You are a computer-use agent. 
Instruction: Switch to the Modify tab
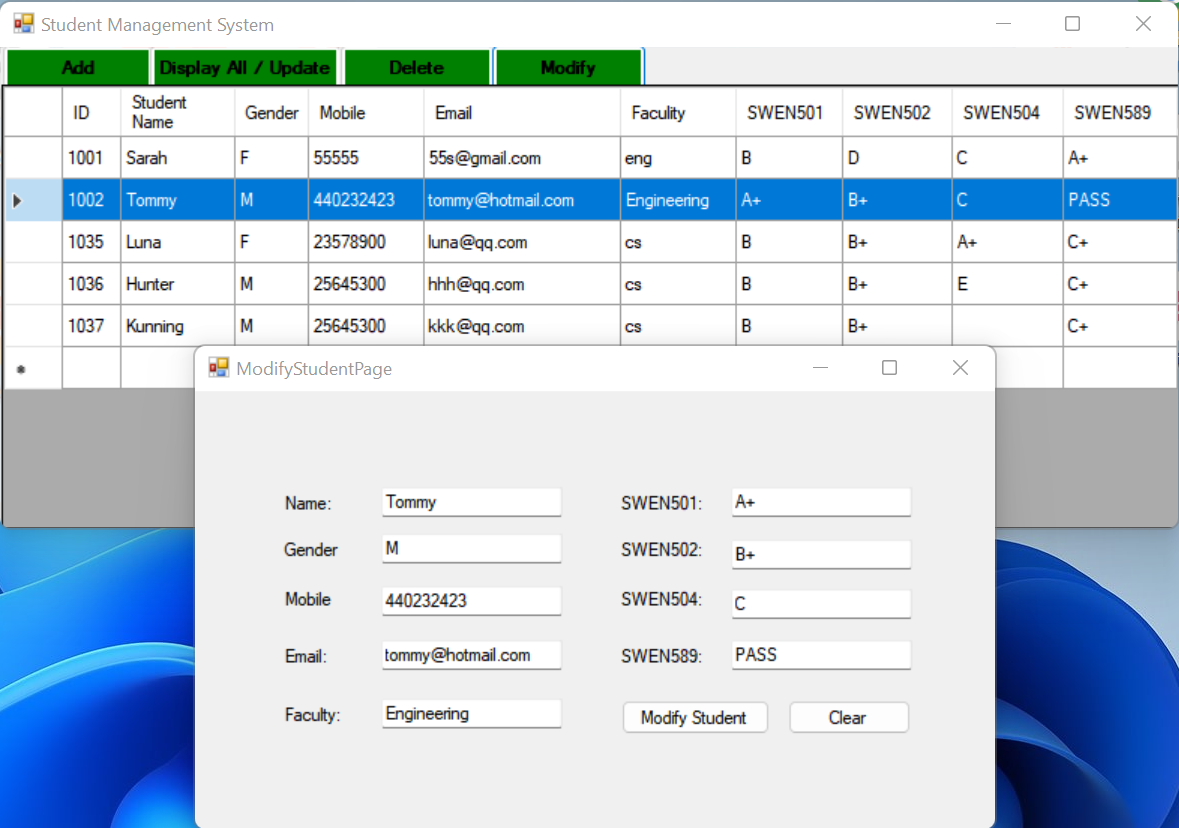click(568, 67)
